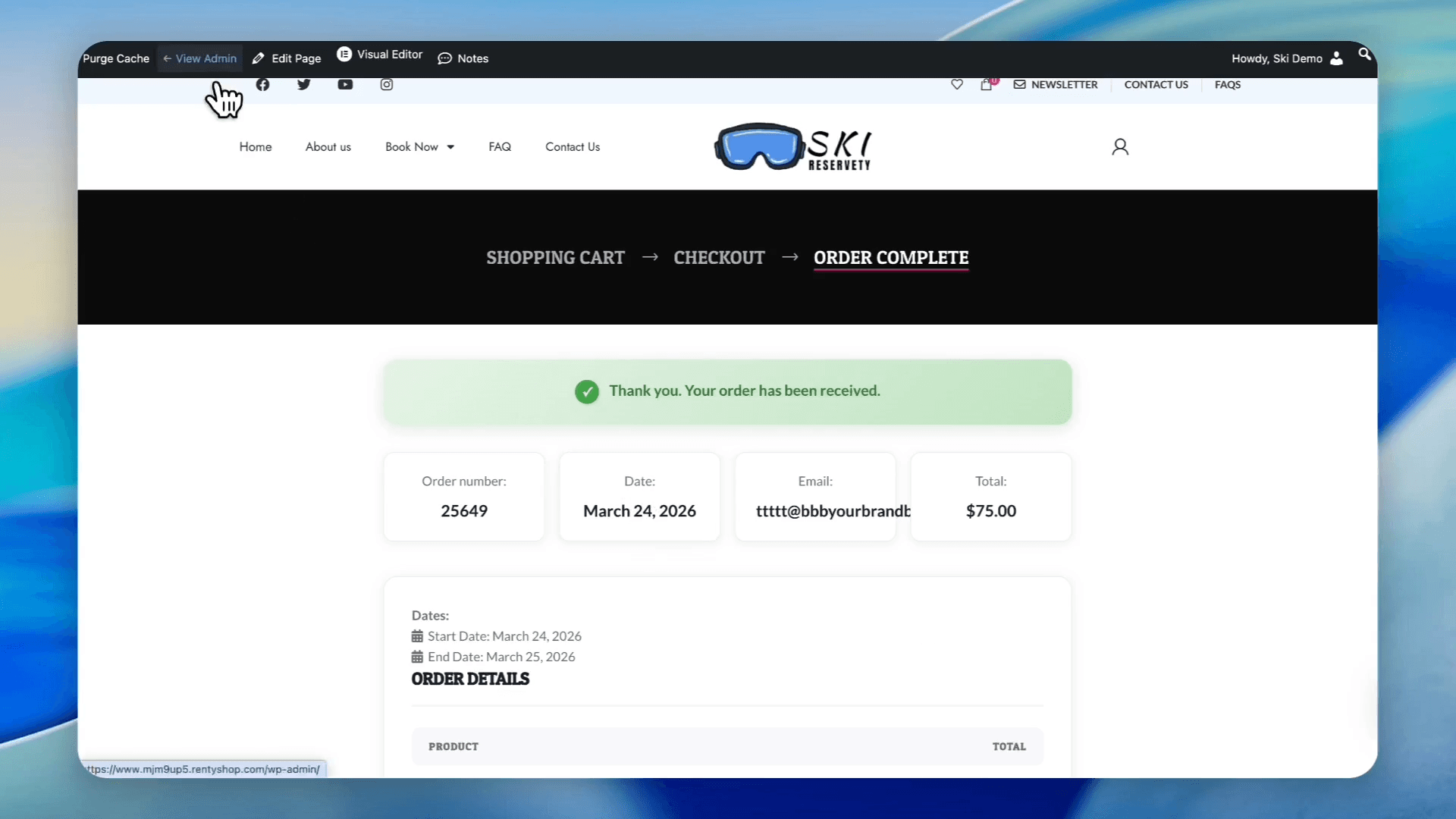Screen dimensions: 1456x819
Task: Click the newsletter envelope icon
Action: pos(1020,84)
